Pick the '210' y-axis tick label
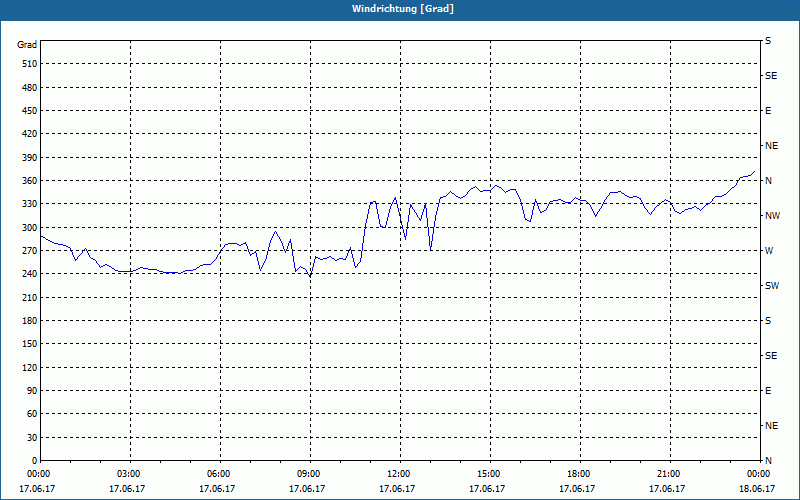 pyautogui.click(x=30, y=297)
